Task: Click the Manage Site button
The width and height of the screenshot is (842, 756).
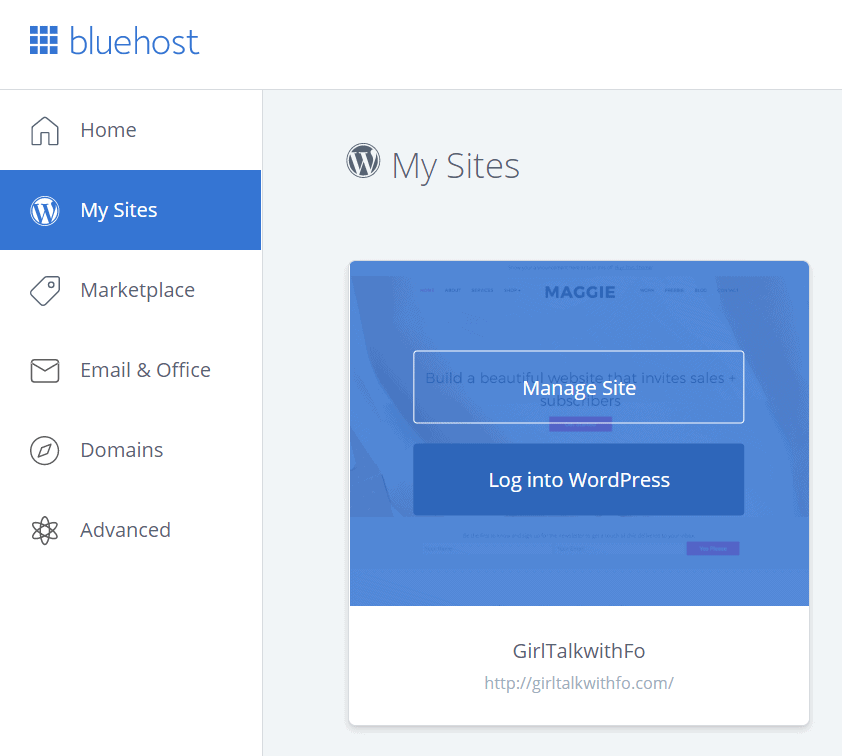Action: pyautogui.click(x=578, y=387)
